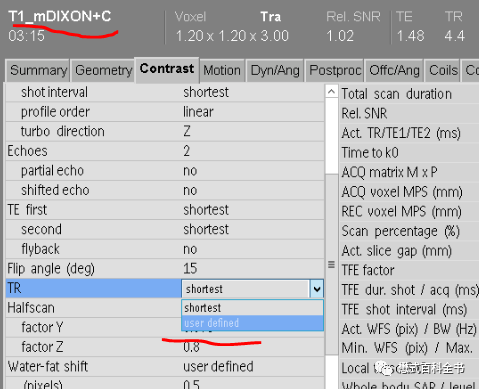The width and height of the screenshot is (479, 389).
Task: Switch to the Summary tab
Action: [x=37, y=70]
